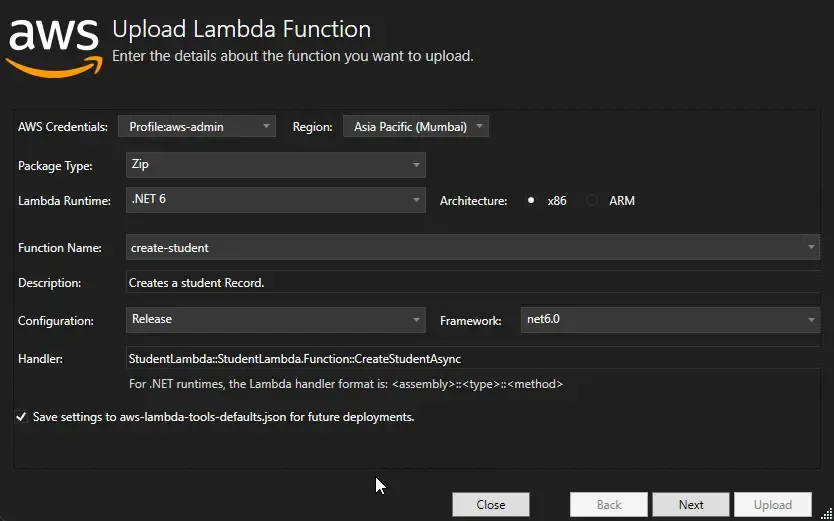This screenshot has height=521, width=834.
Task: Expand the Package Type dropdown
Action: [x=276, y=165]
